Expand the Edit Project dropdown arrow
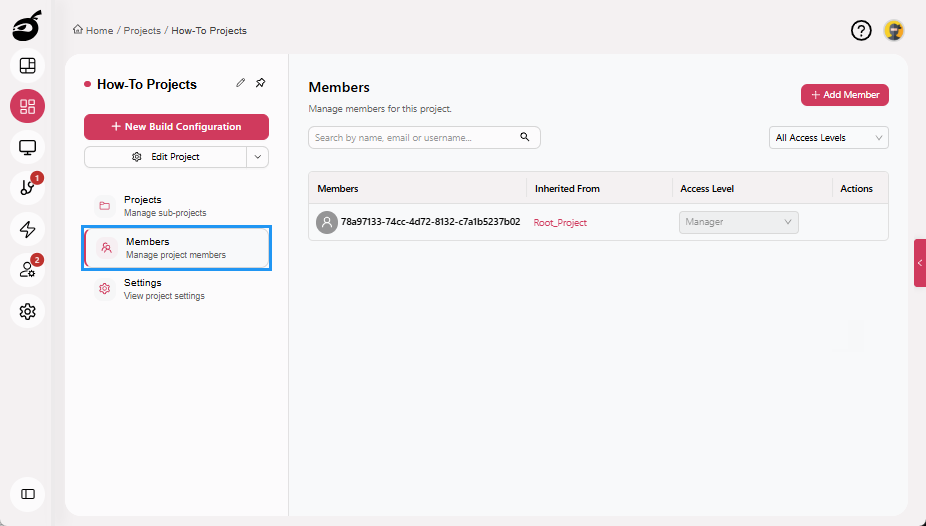Image resolution: width=926 pixels, height=526 pixels. point(257,157)
